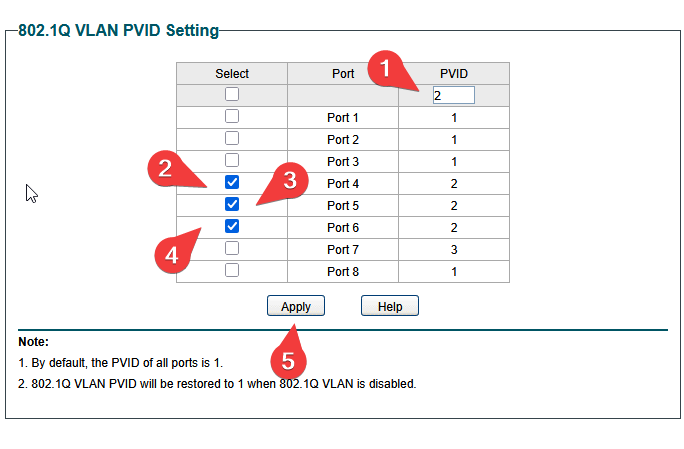Deselect the Port 6 checkbox
Image resolution: width=684 pixels, height=449 pixels.
(x=232, y=226)
